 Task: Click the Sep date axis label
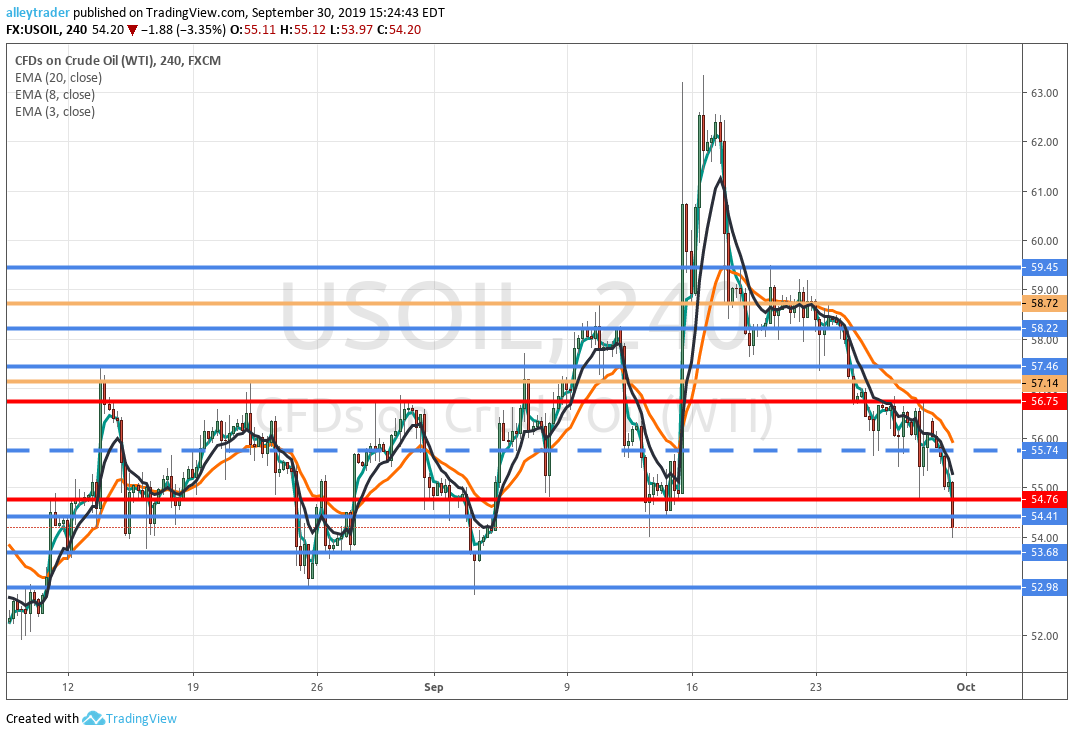coord(434,687)
